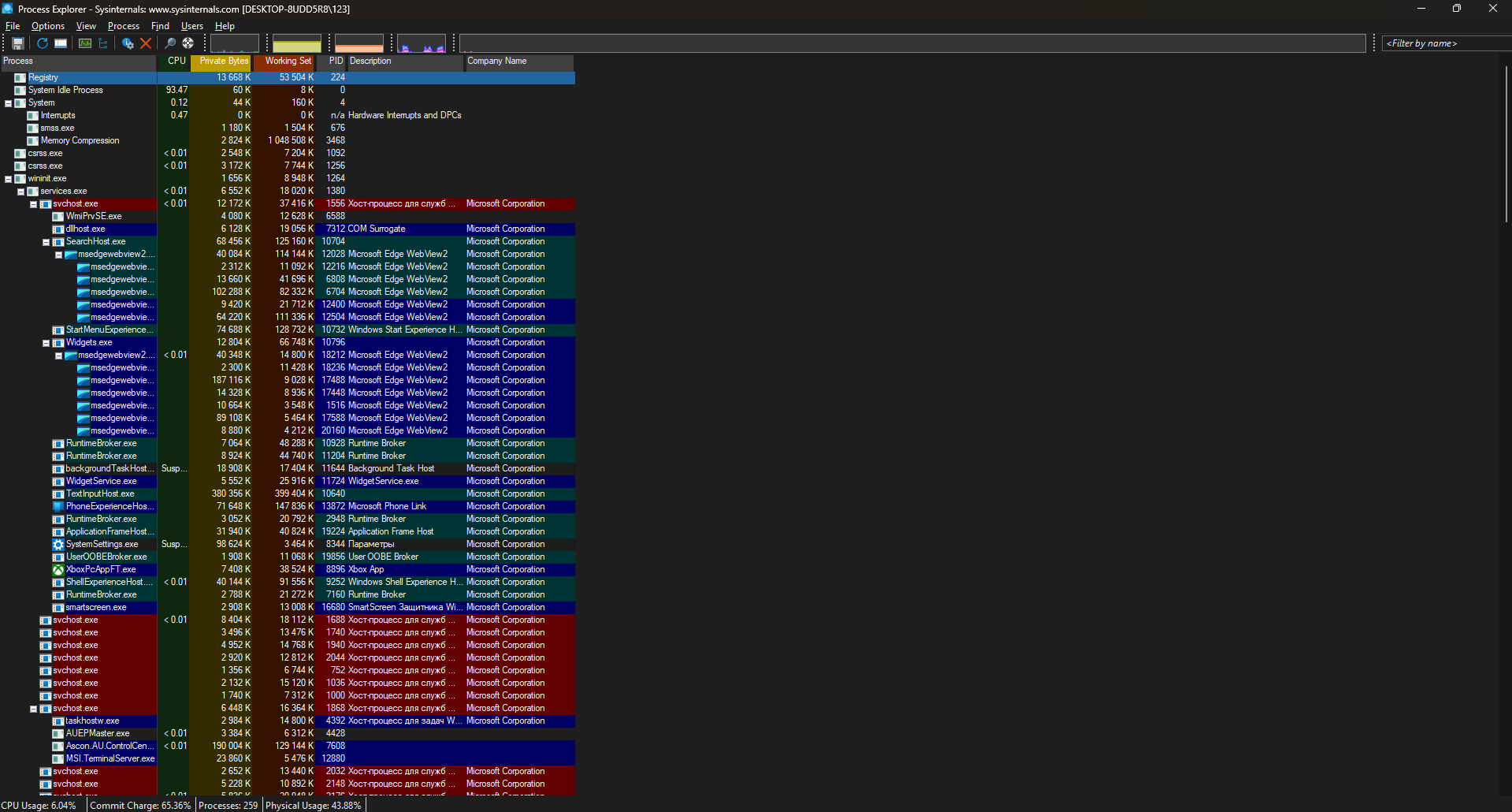Click the yellow commit history mini graph
1512x812 pixels.
[297, 44]
